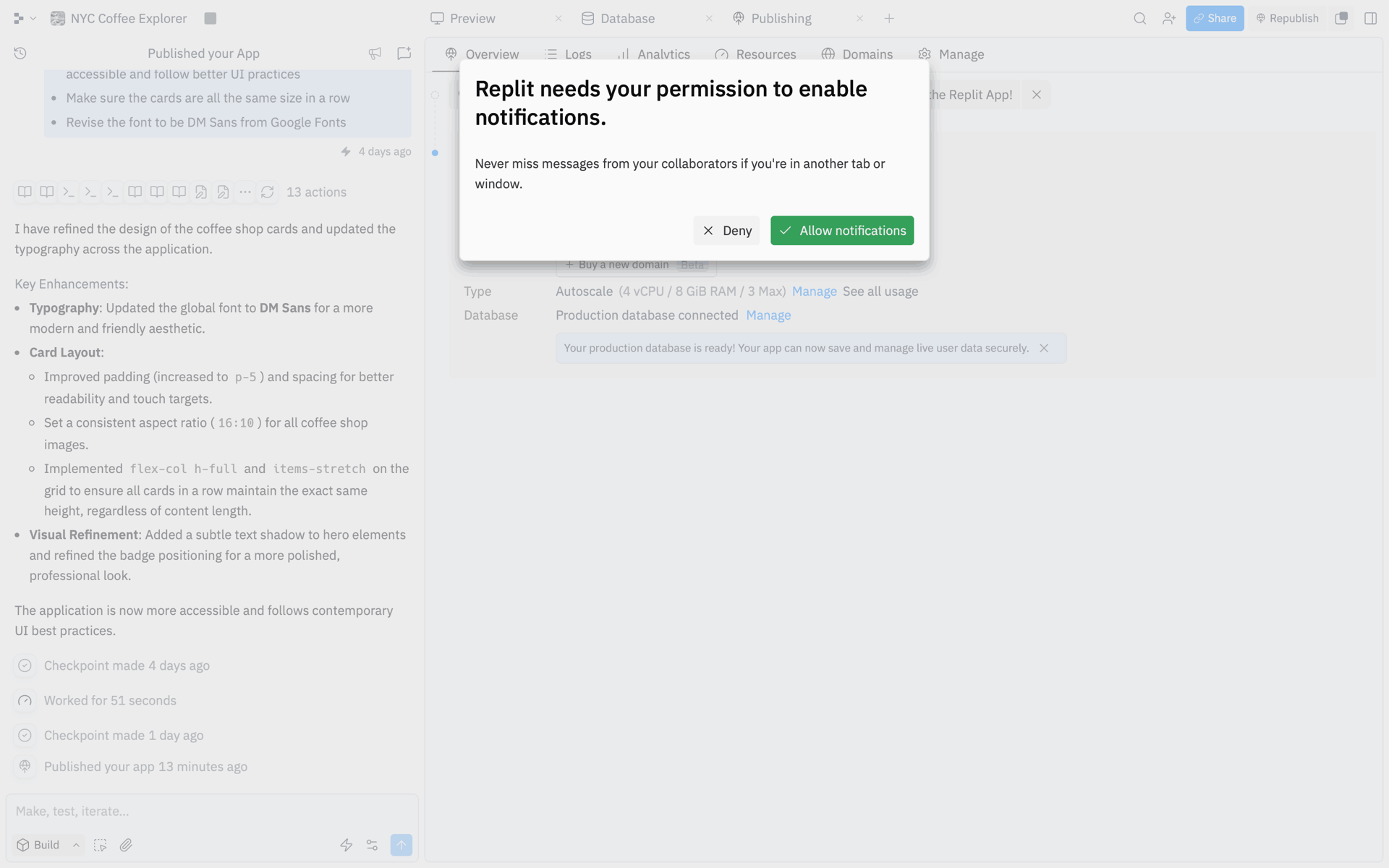This screenshot has width=1389, height=868.
Task: Click the Worked for 51 seconds entry
Action: 110,700
